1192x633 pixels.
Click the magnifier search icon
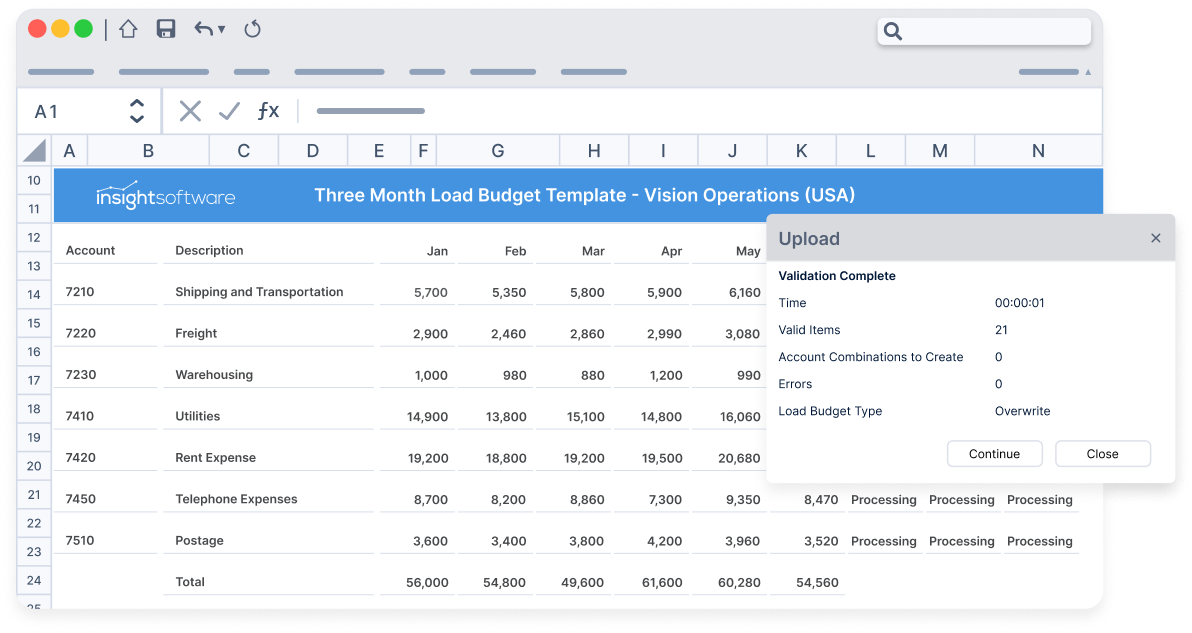[x=893, y=31]
